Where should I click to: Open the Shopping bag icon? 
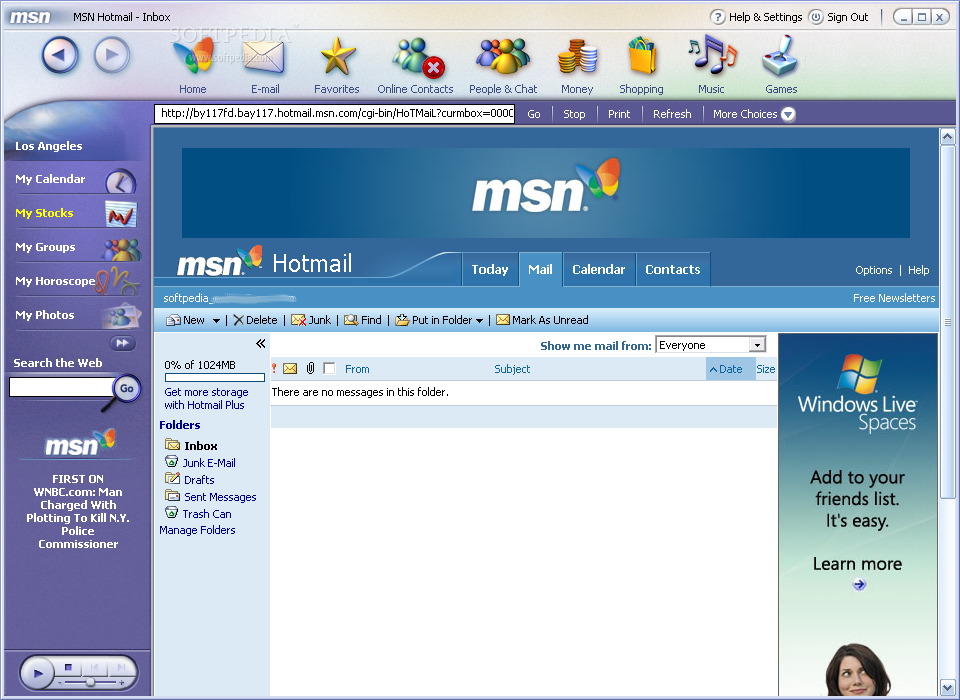click(641, 58)
